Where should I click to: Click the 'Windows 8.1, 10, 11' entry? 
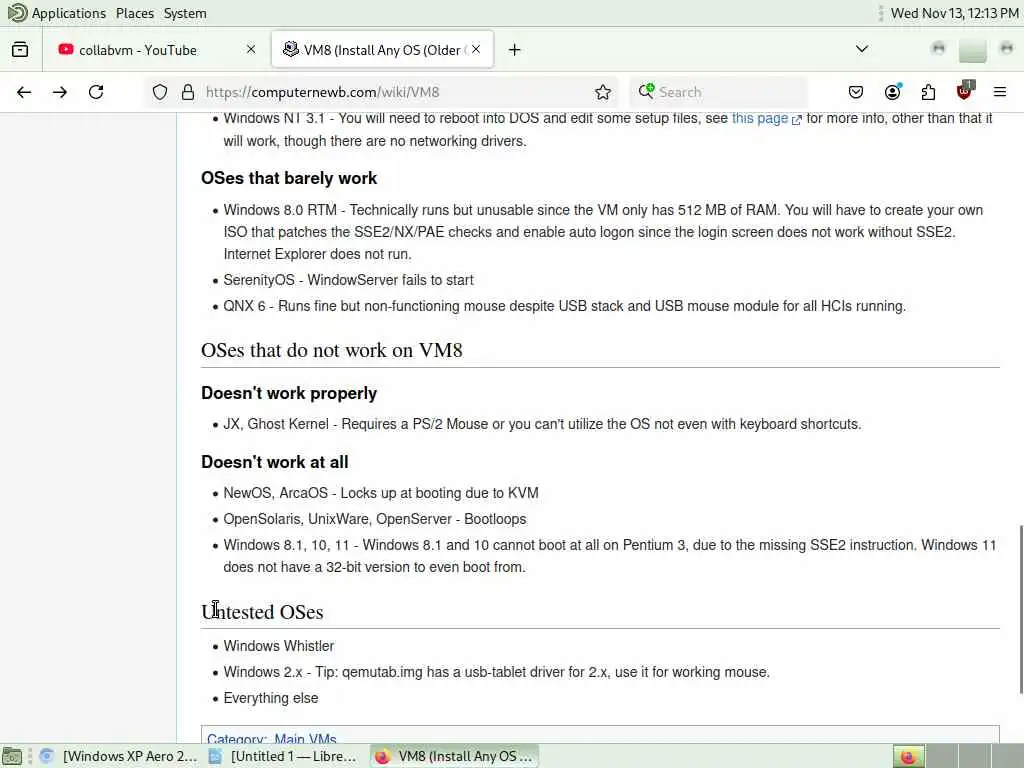tap(609, 556)
